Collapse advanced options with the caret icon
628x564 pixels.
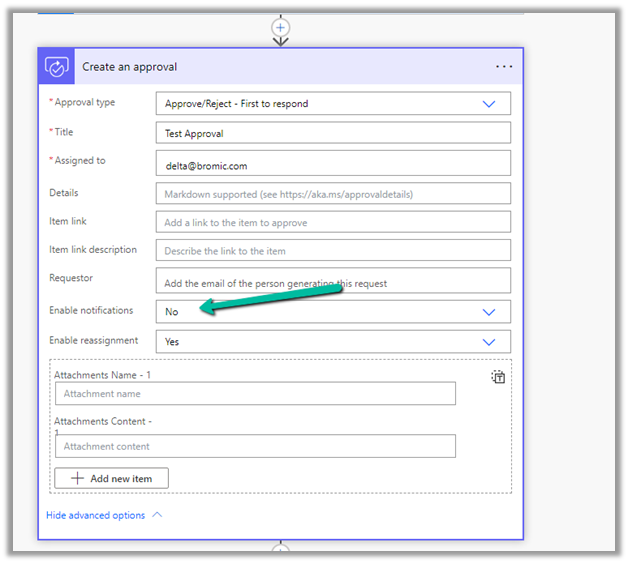[157, 515]
